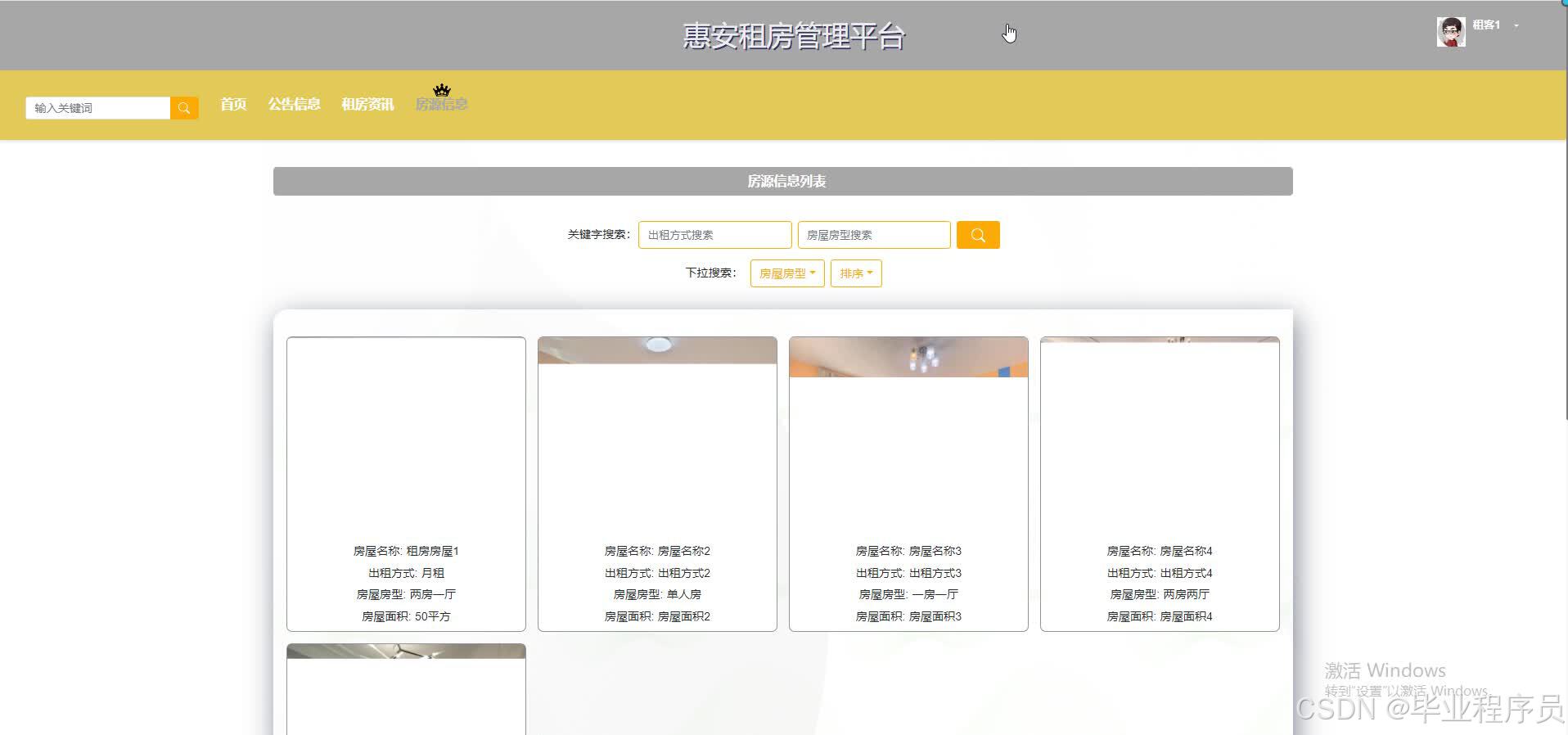Click the 房源信息列表 header bar

point(783,181)
